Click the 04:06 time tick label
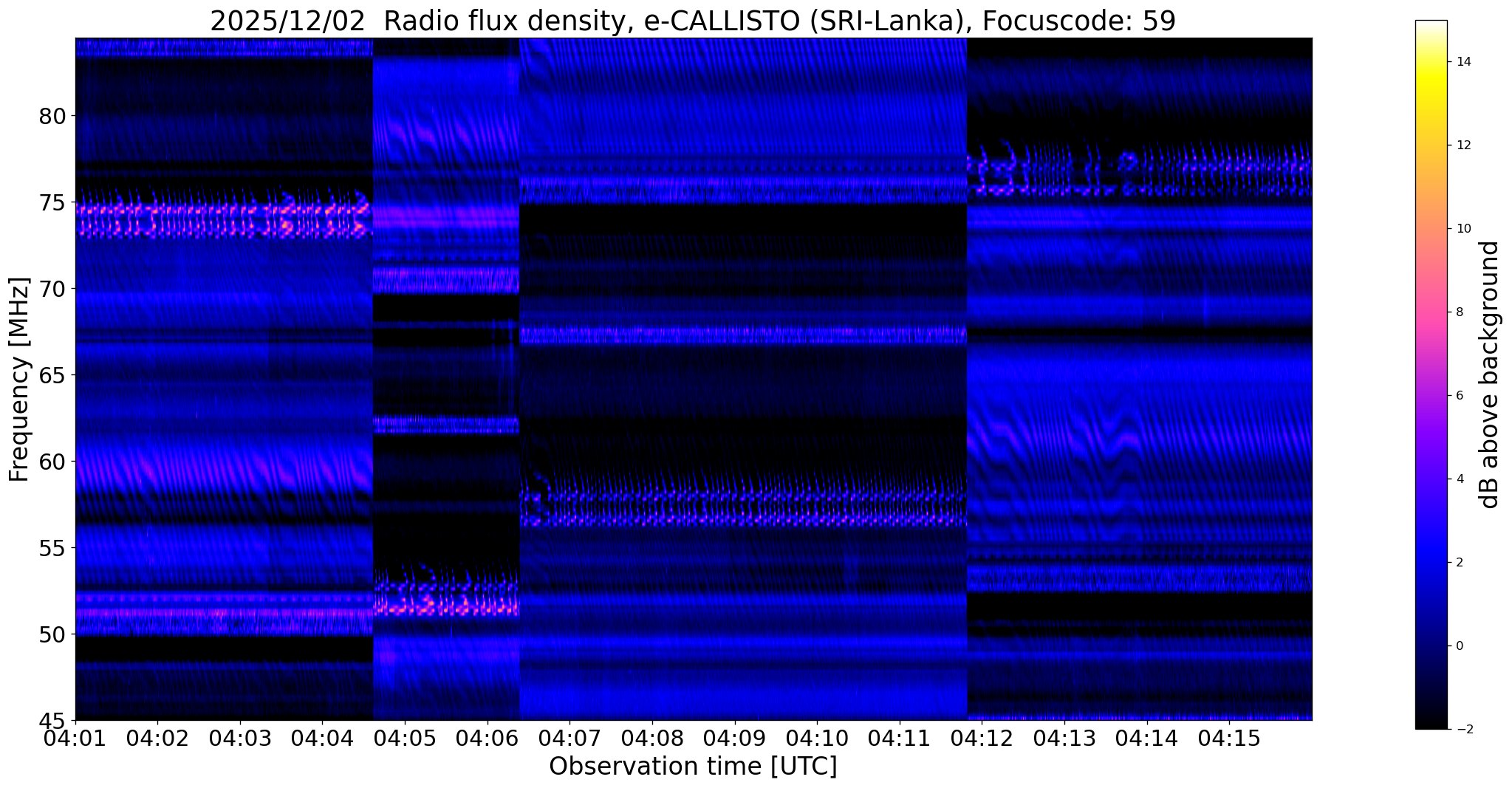This screenshot has width=1512, height=788. click(x=488, y=738)
